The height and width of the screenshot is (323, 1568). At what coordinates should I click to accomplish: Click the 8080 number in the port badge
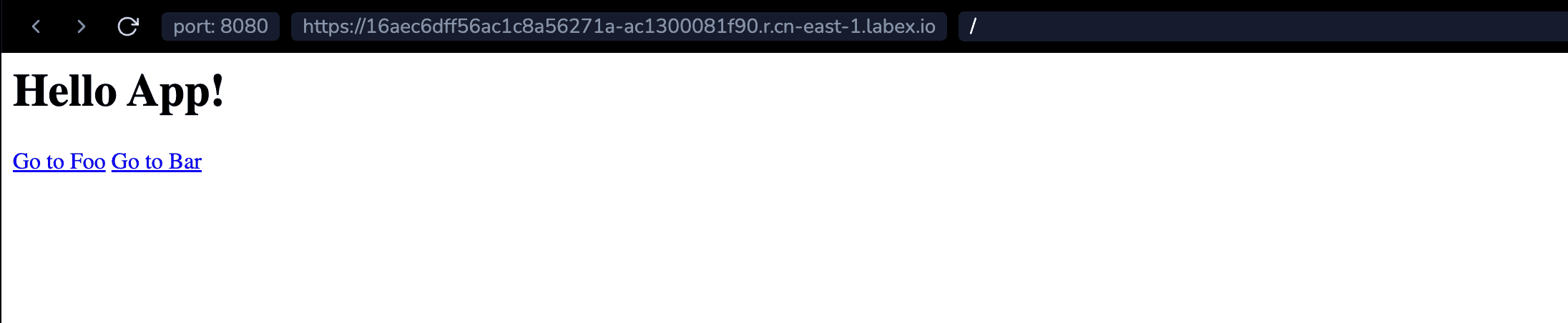click(244, 26)
